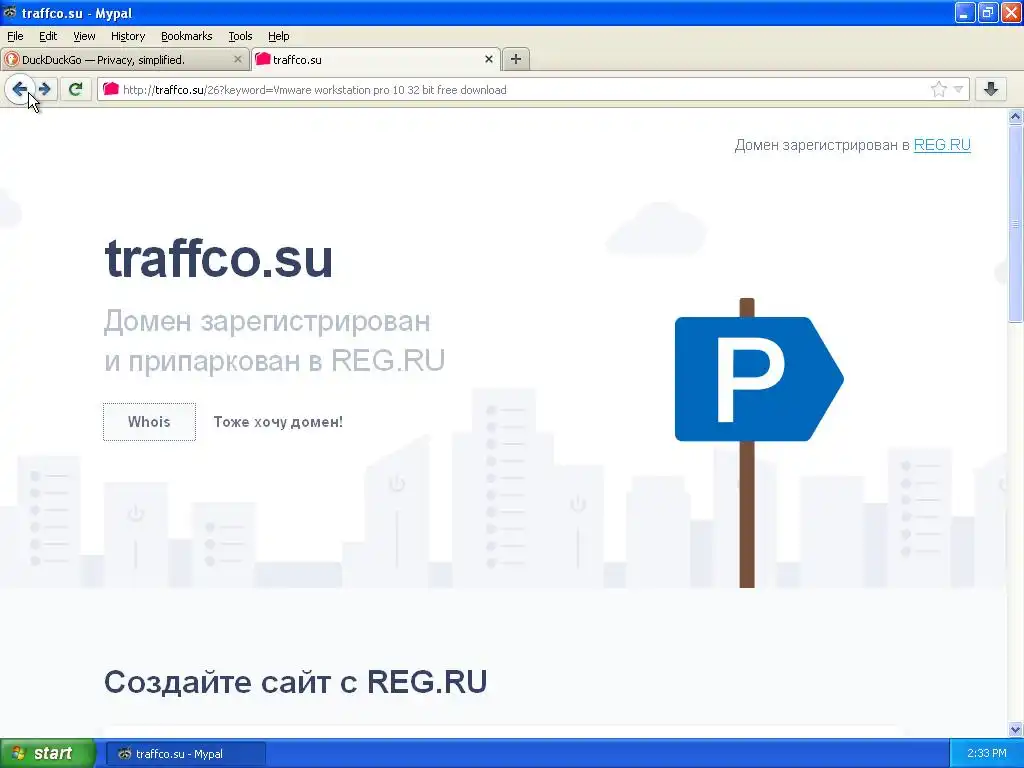1024x768 pixels.
Task: Click the 'Тоже хочу домен!' link
Action: (278, 422)
